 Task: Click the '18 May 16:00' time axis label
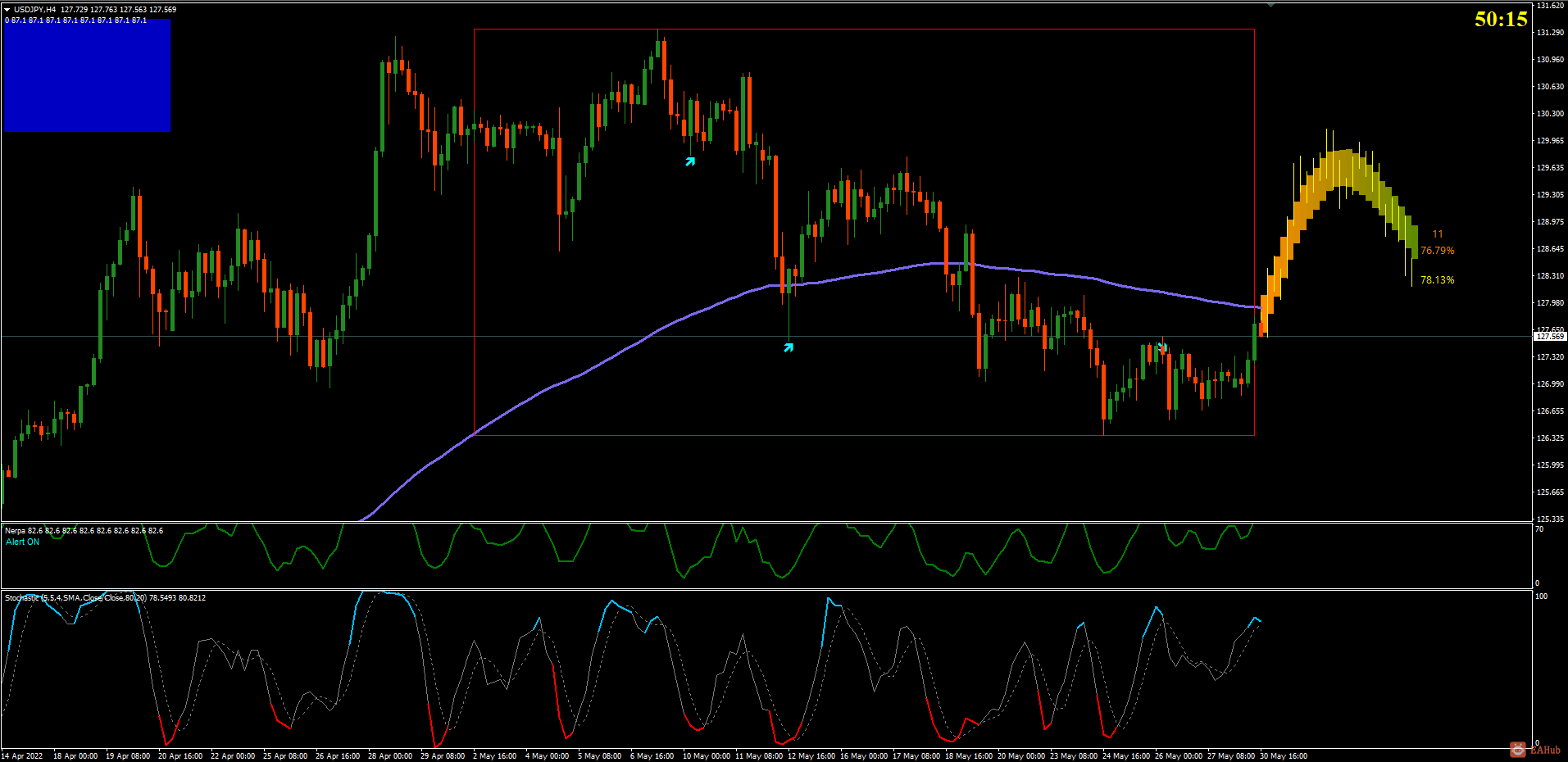click(969, 756)
